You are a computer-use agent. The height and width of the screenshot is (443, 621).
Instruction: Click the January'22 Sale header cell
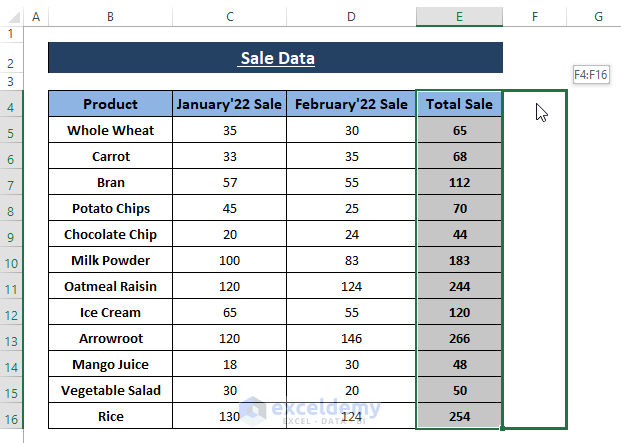pos(229,104)
